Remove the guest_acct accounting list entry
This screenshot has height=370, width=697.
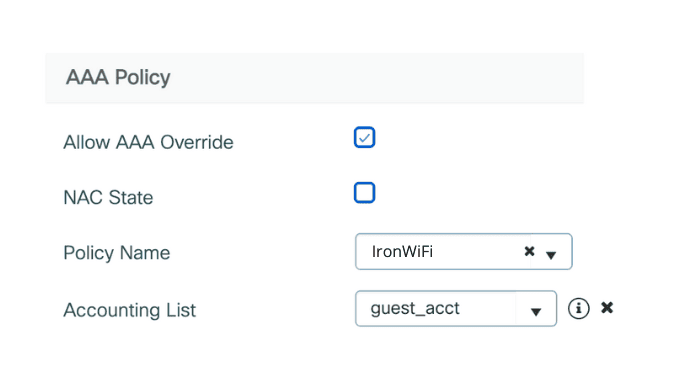(607, 307)
